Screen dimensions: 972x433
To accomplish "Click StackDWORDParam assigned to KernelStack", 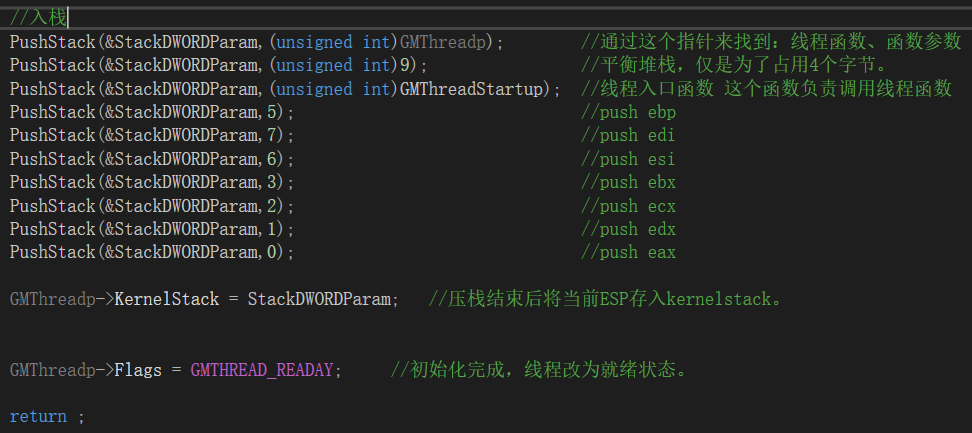I will tap(319, 299).
